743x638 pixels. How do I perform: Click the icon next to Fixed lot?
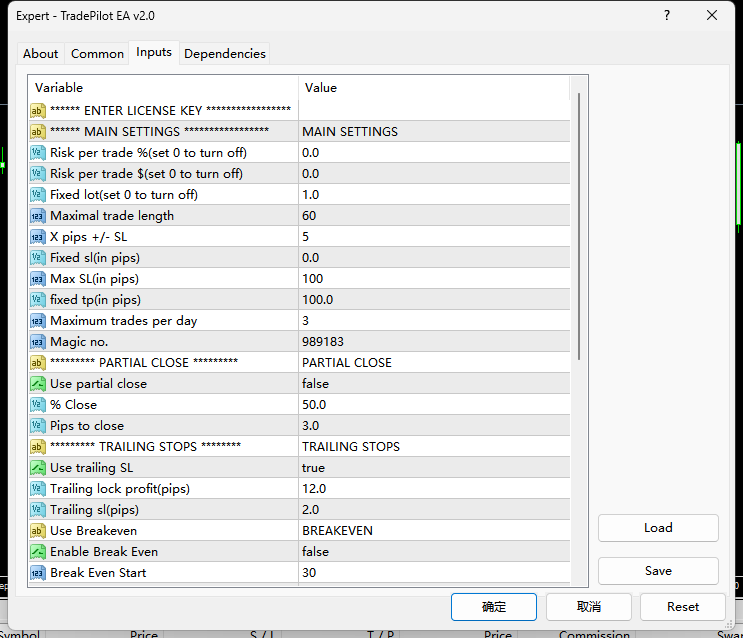click(38, 194)
